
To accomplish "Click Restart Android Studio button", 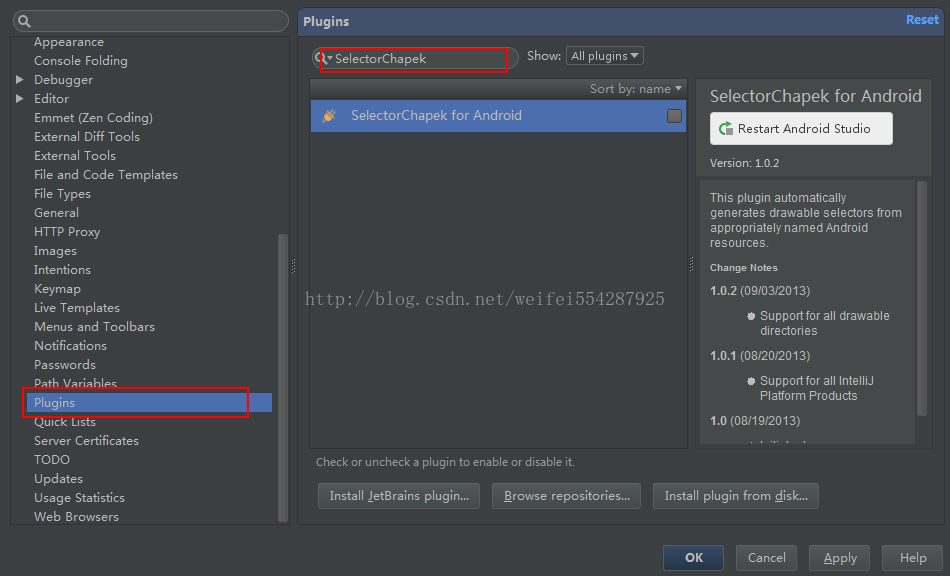I will (x=801, y=128).
